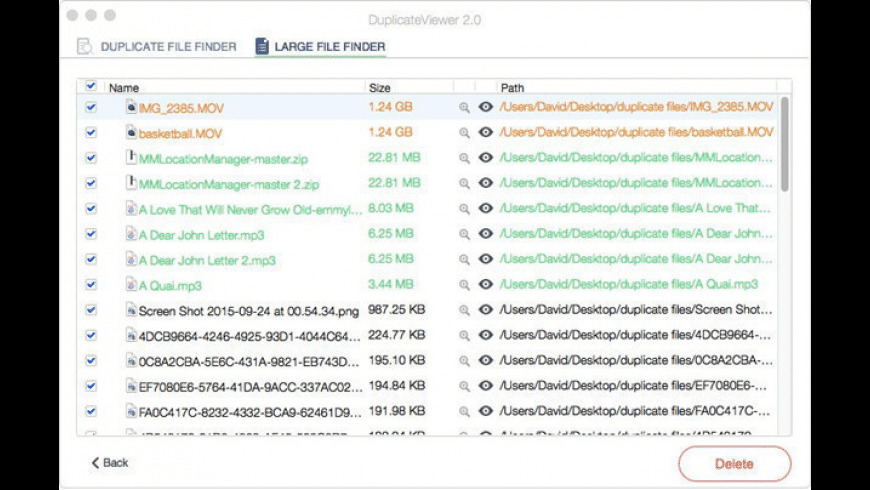Click magnifier icon for IMG_2385.MOV row

464,107
